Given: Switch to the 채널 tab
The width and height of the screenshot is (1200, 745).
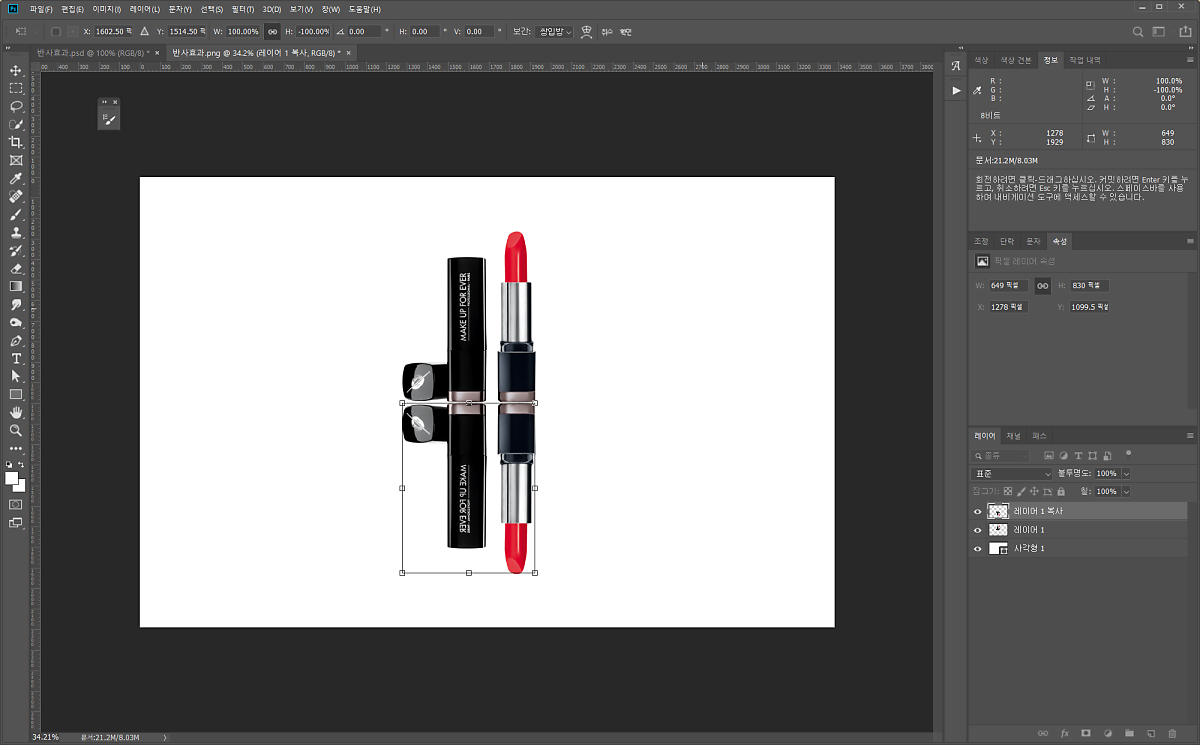Looking at the screenshot, I should (x=1013, y=436).
